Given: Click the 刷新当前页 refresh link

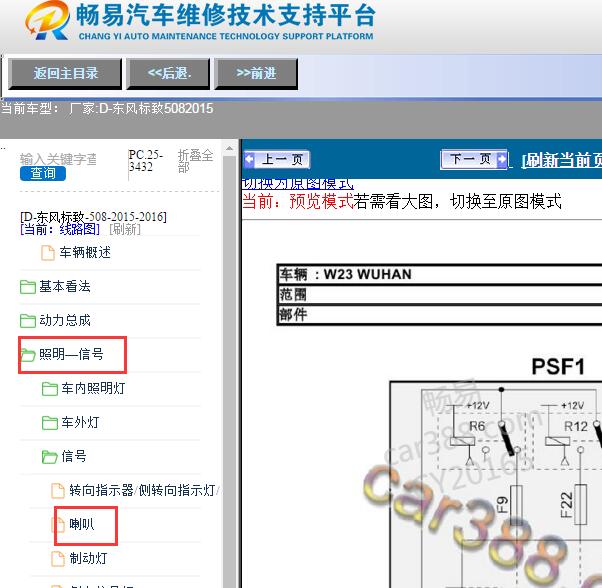Looking at the screenshot, I should (562, 160).
